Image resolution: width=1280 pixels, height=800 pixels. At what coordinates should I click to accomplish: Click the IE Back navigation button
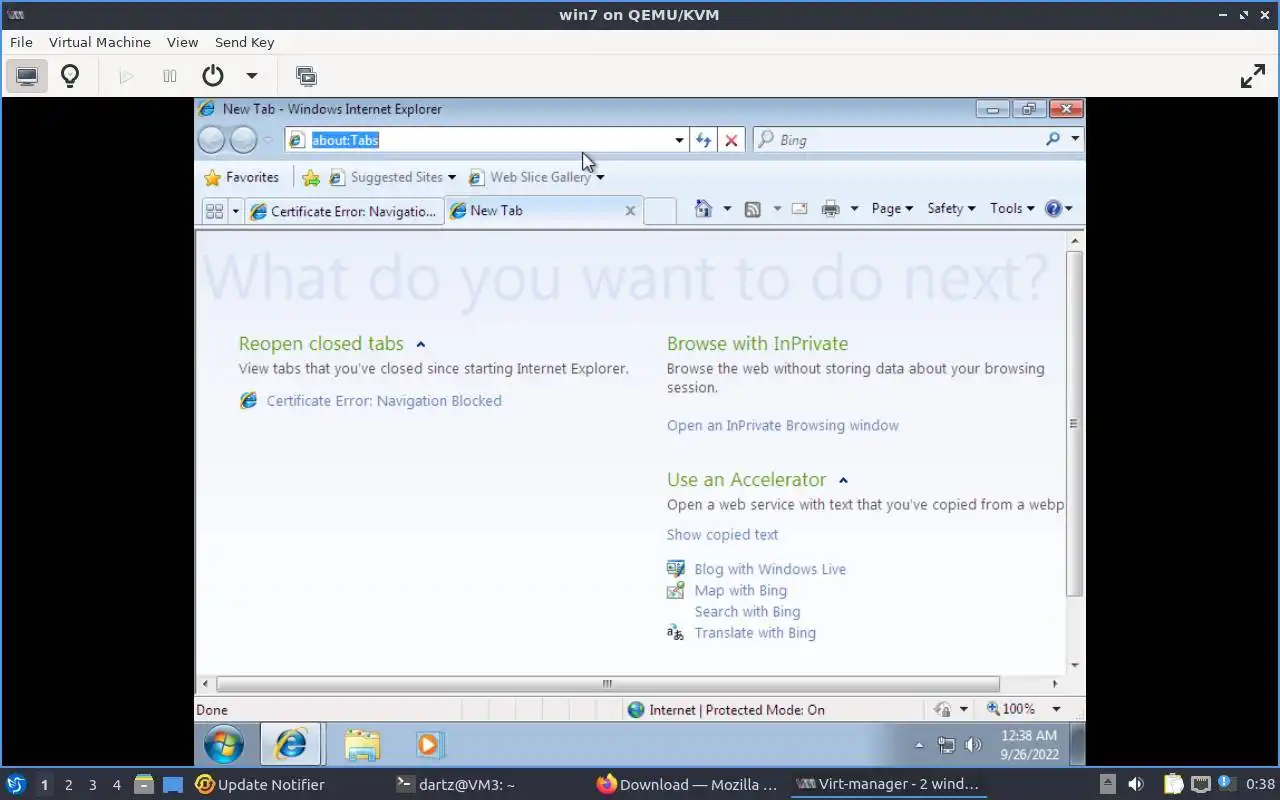tap(211, 140)
